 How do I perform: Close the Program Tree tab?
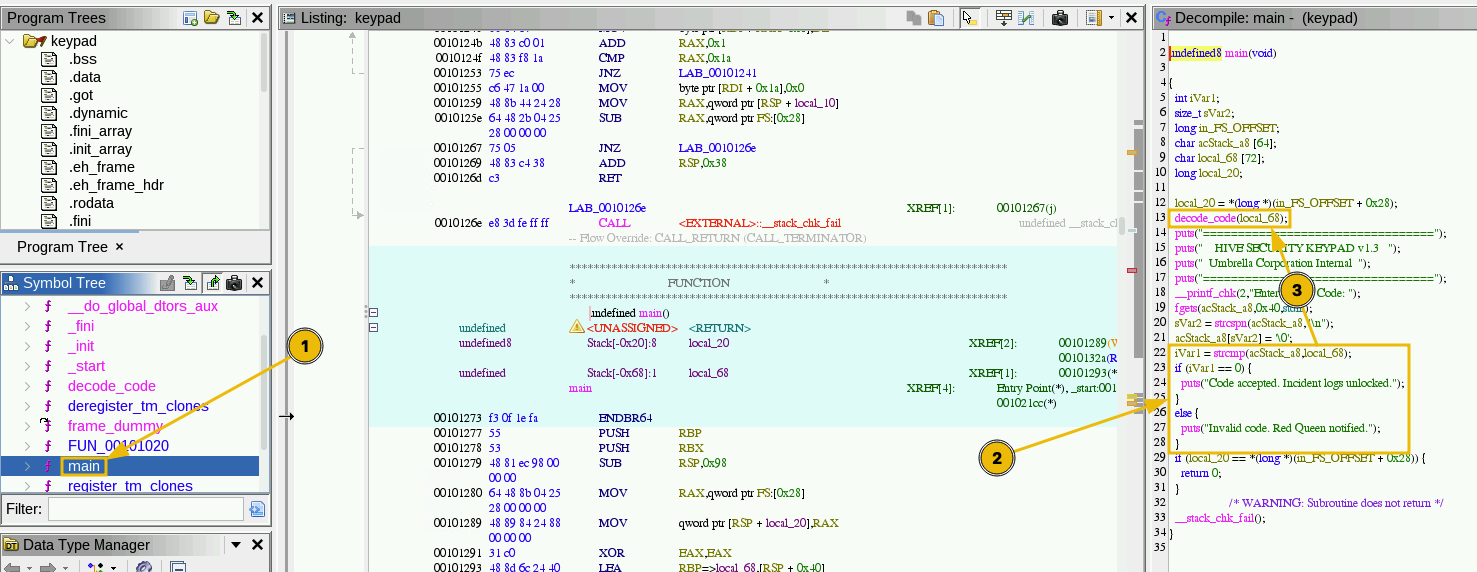[x=119, y=247]
